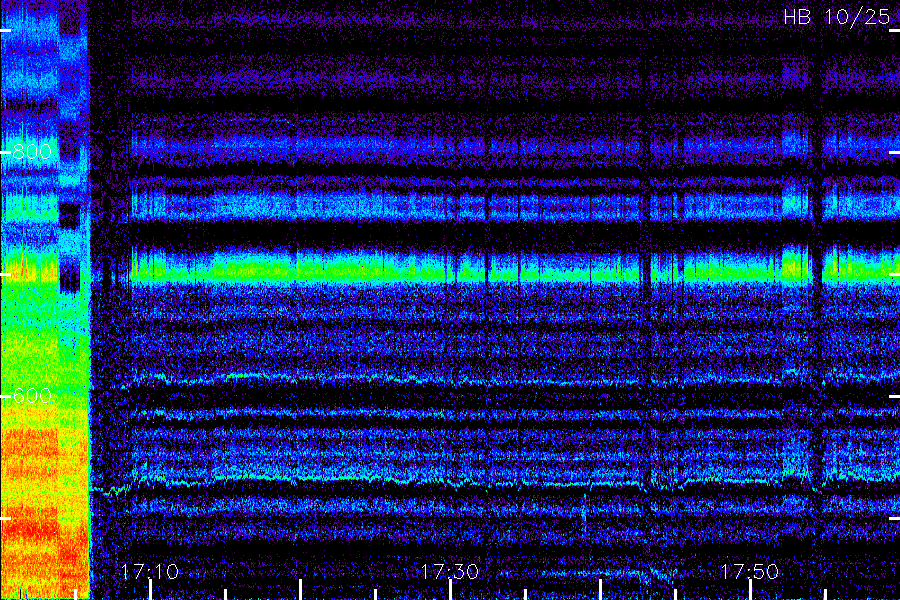The image size is (900, 600).
Task: Click the tick mark below 17:50
Action: click(750, 590)
